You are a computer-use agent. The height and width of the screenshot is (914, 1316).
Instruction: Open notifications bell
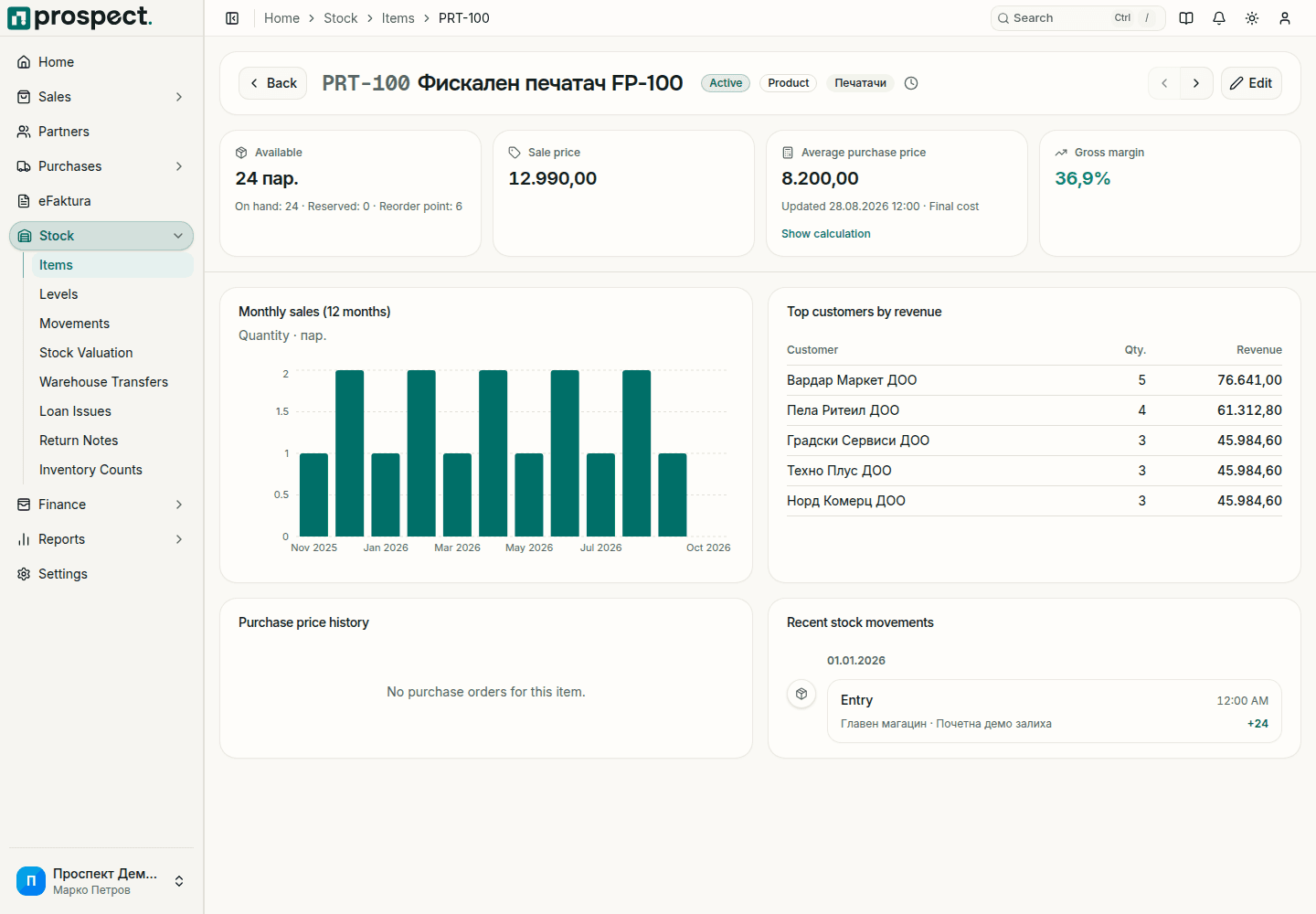(1219, 18)
